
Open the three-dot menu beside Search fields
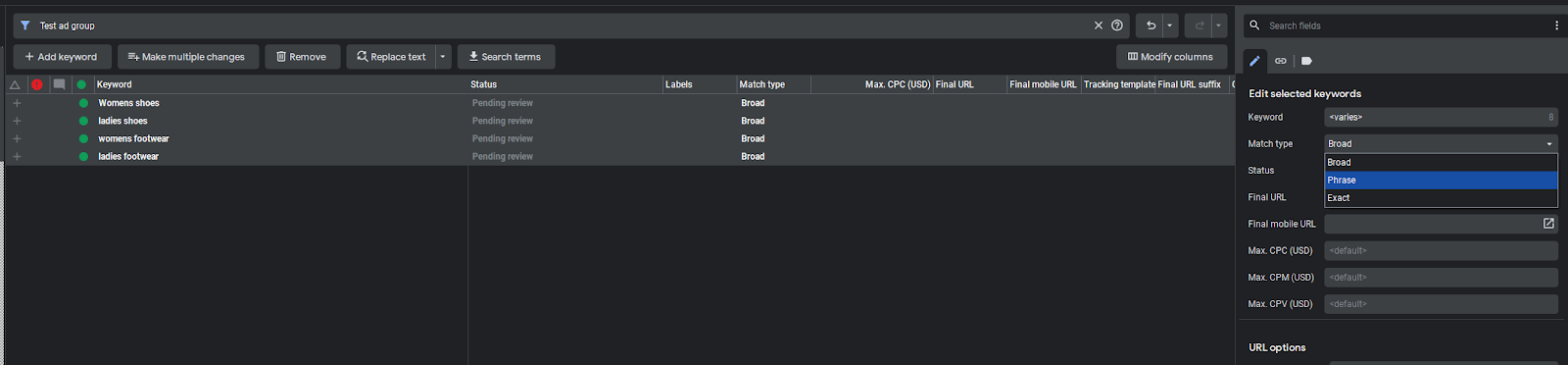point(1556,26)
